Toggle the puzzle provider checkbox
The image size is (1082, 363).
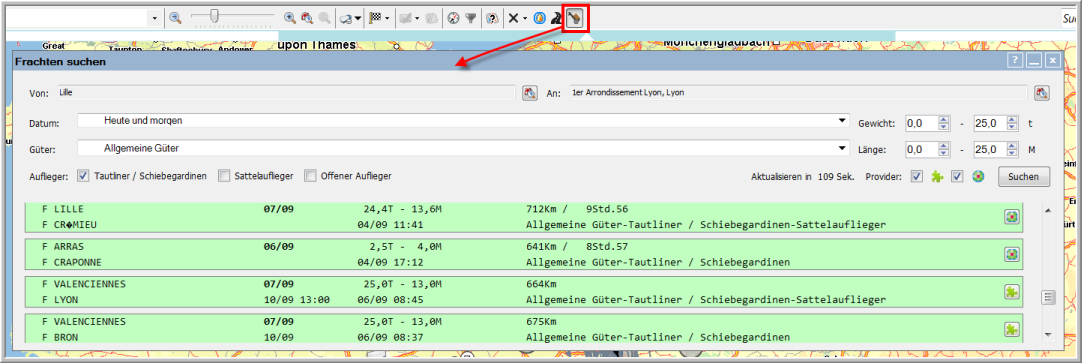(x=916, y=177)
